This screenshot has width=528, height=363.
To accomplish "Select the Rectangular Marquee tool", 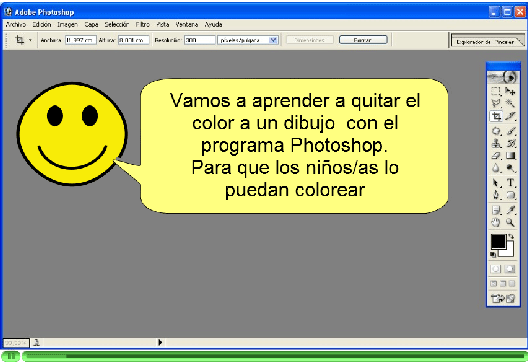I will (496, 91).
